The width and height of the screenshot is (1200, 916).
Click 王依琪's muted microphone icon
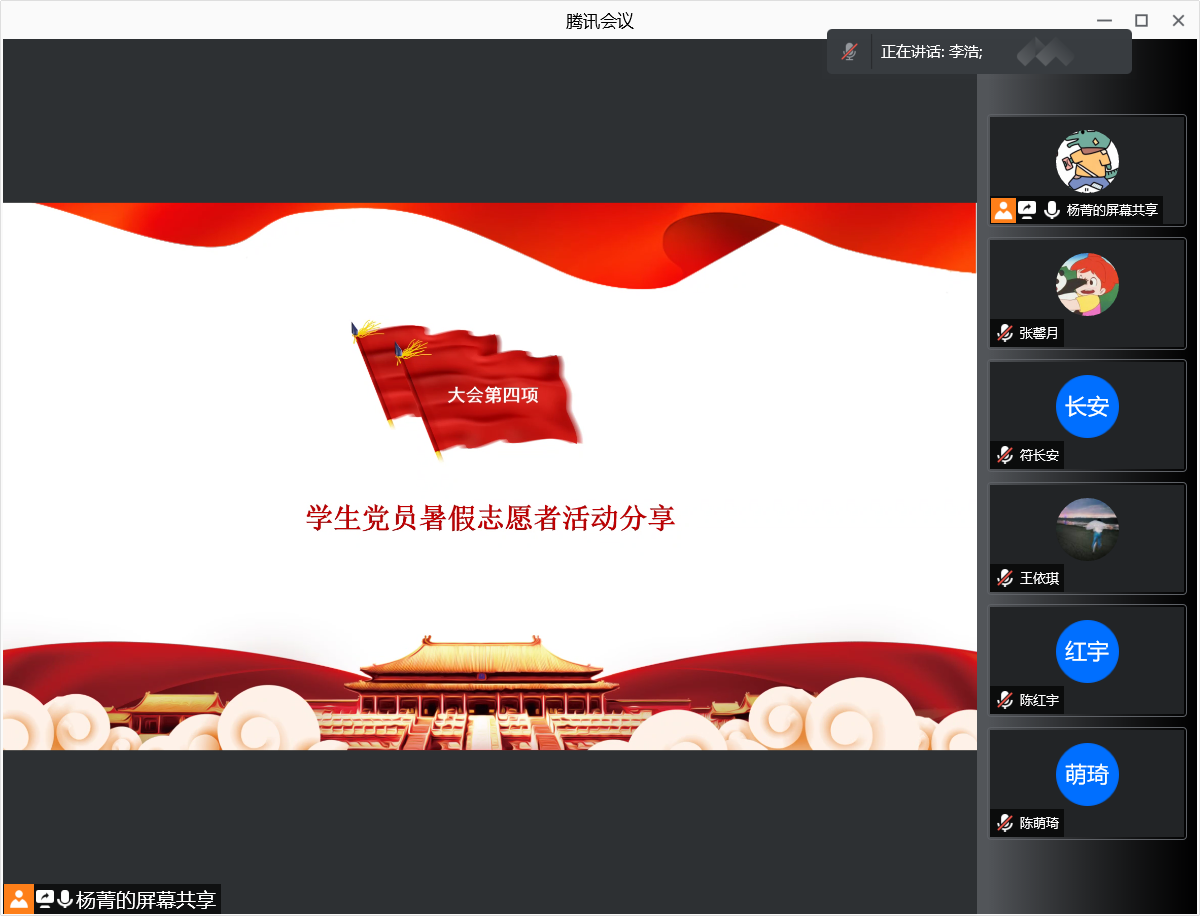pyautogui.click(x=1005, y=578)
